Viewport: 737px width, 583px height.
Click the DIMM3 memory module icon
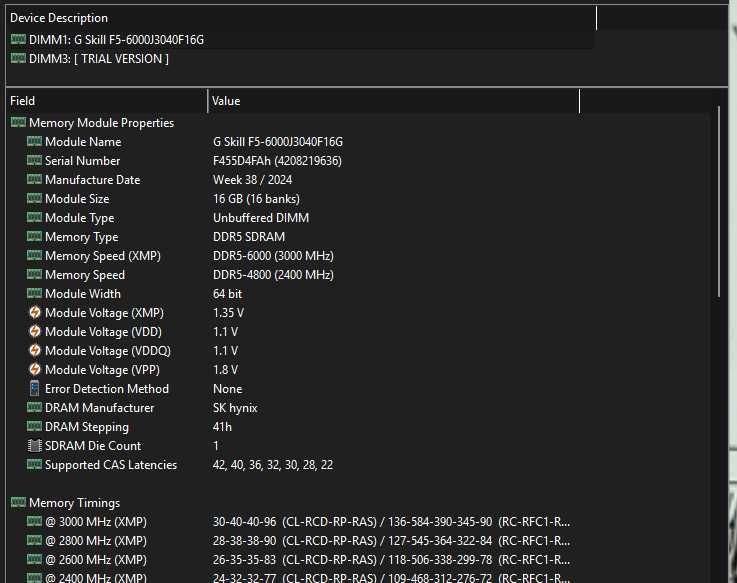coord(18,58)
